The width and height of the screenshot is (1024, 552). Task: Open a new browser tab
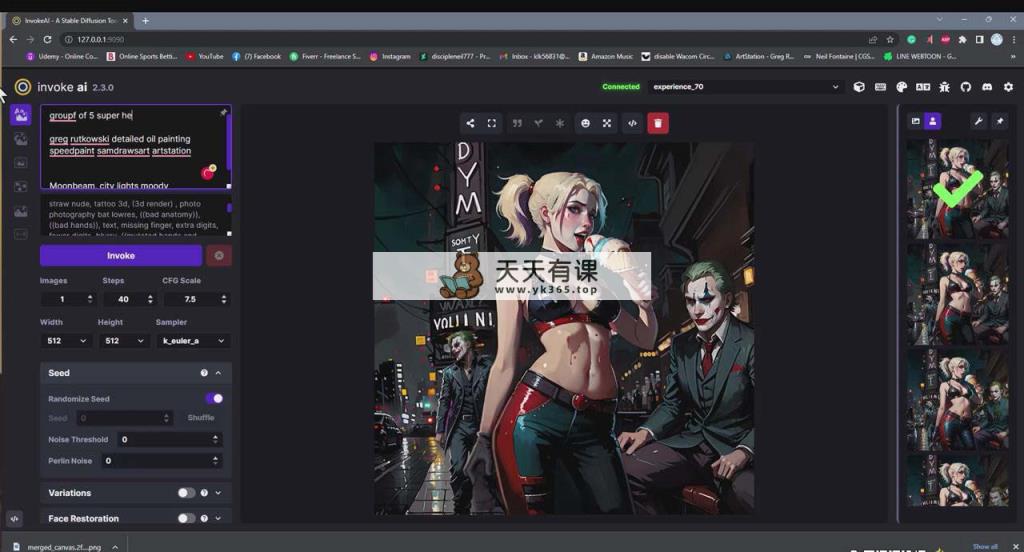(x=145, y=21)
